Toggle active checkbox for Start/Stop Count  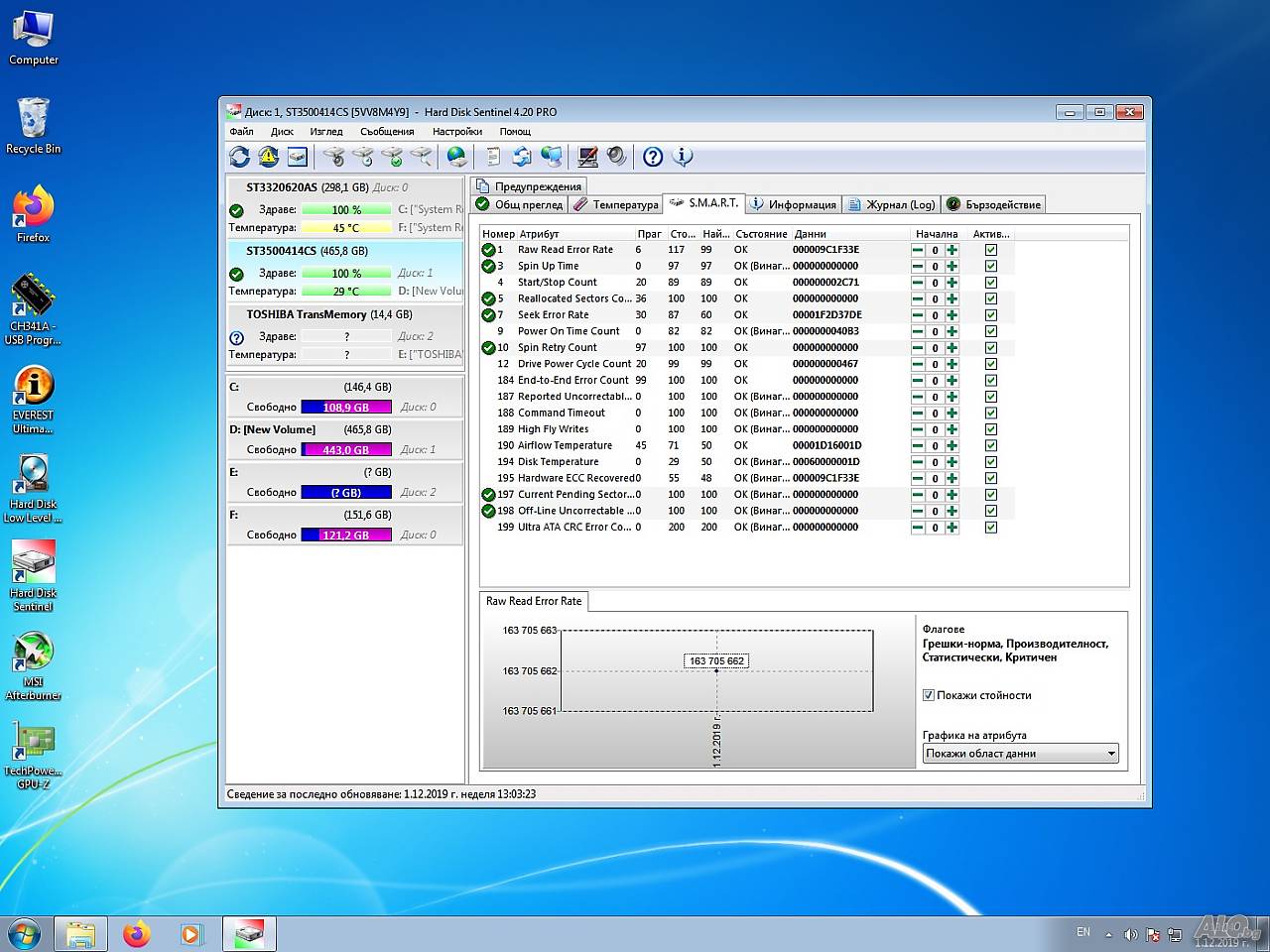(990, 283)
